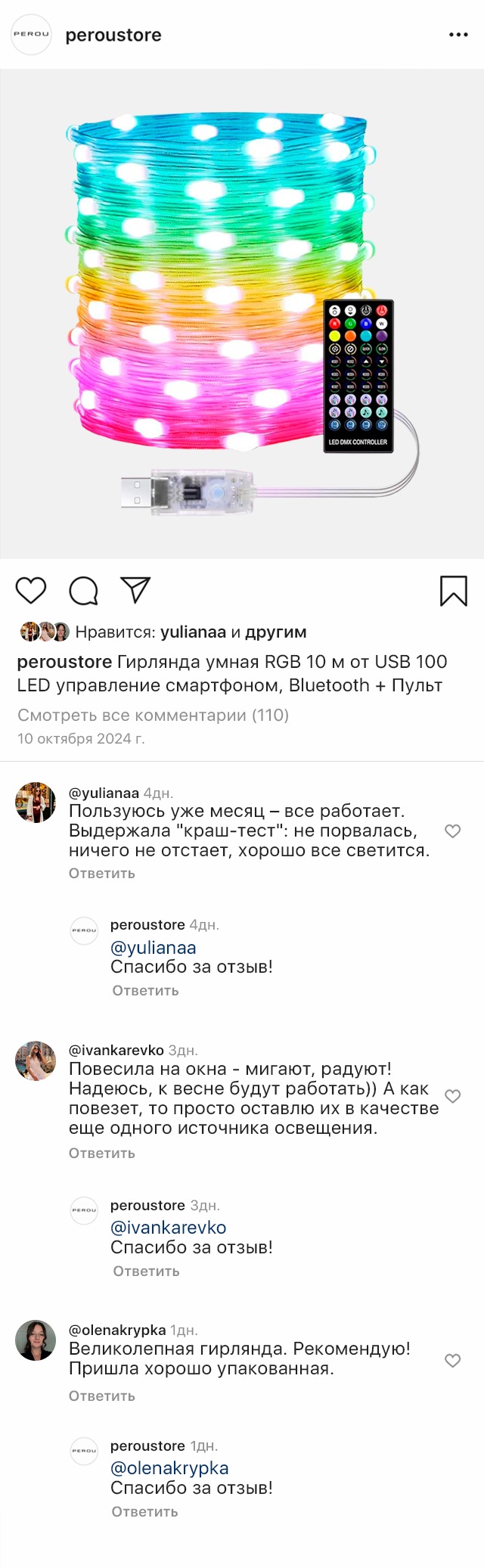The image size is (484, 1568).
Task: View the garland product image
Action: 242,314
